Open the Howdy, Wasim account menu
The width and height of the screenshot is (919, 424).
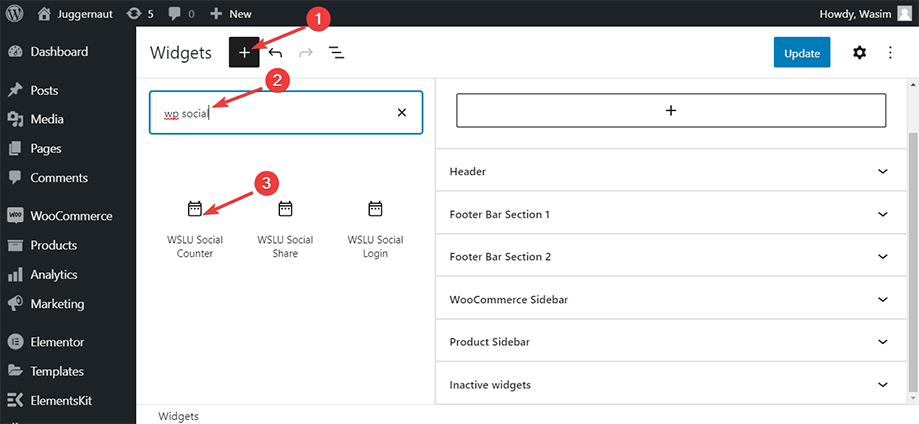865,13
